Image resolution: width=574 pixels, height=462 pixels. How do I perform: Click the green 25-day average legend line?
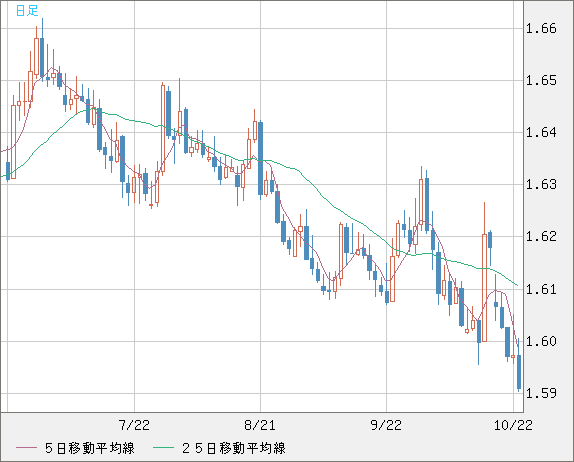pos(163,448)
